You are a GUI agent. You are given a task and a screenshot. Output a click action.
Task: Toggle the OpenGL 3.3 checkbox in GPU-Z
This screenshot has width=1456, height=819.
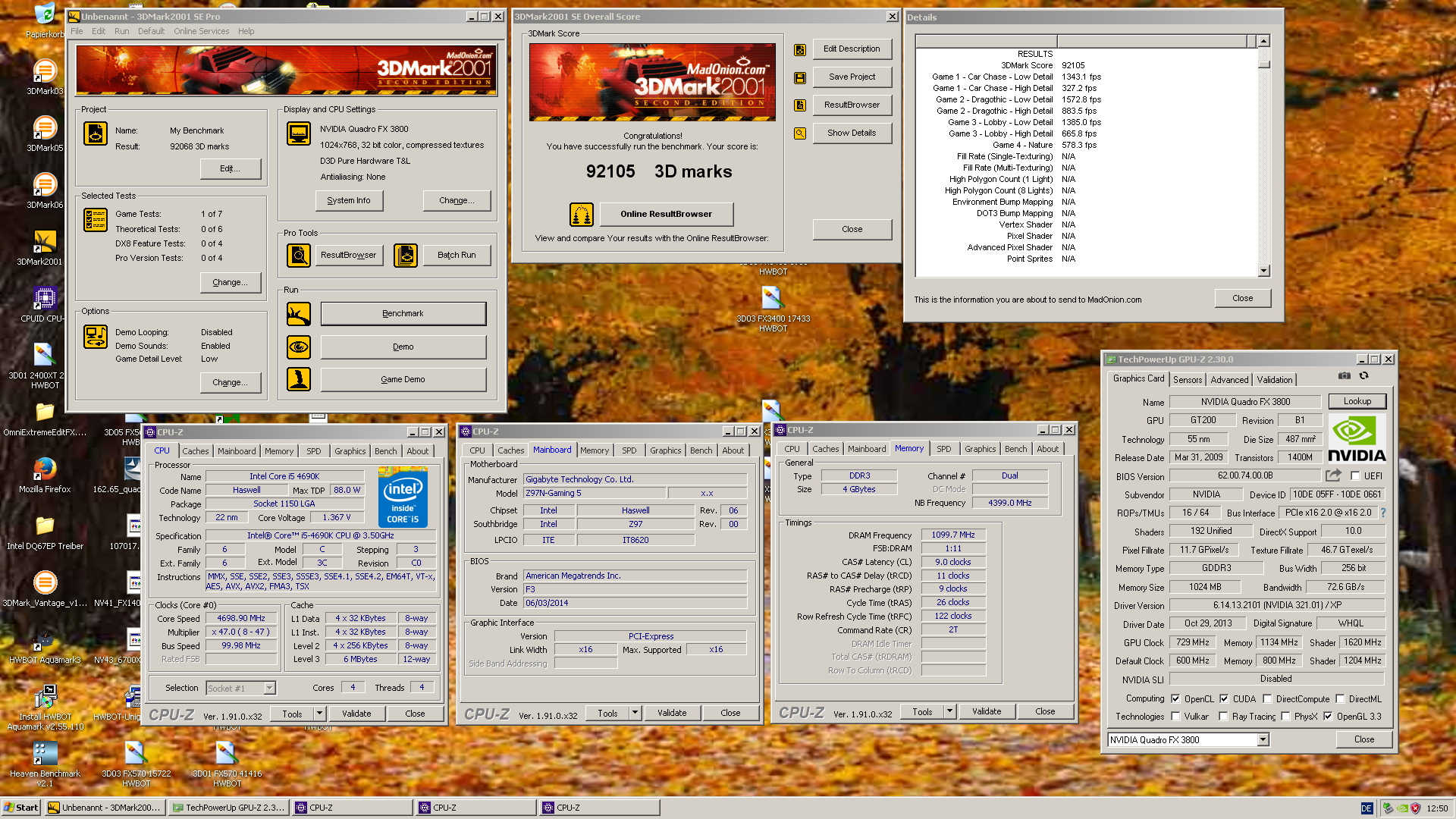pos(1328,717)
